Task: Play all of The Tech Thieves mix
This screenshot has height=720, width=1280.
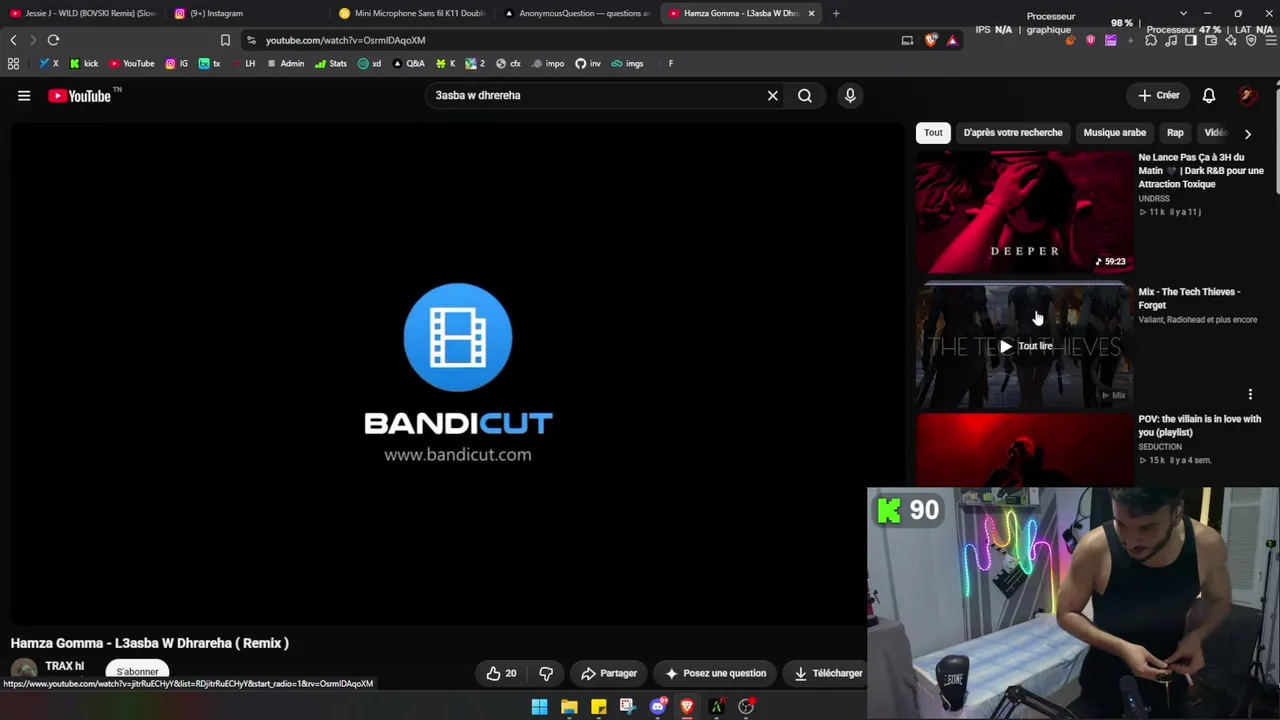Action: click(x=1024, y=346)
